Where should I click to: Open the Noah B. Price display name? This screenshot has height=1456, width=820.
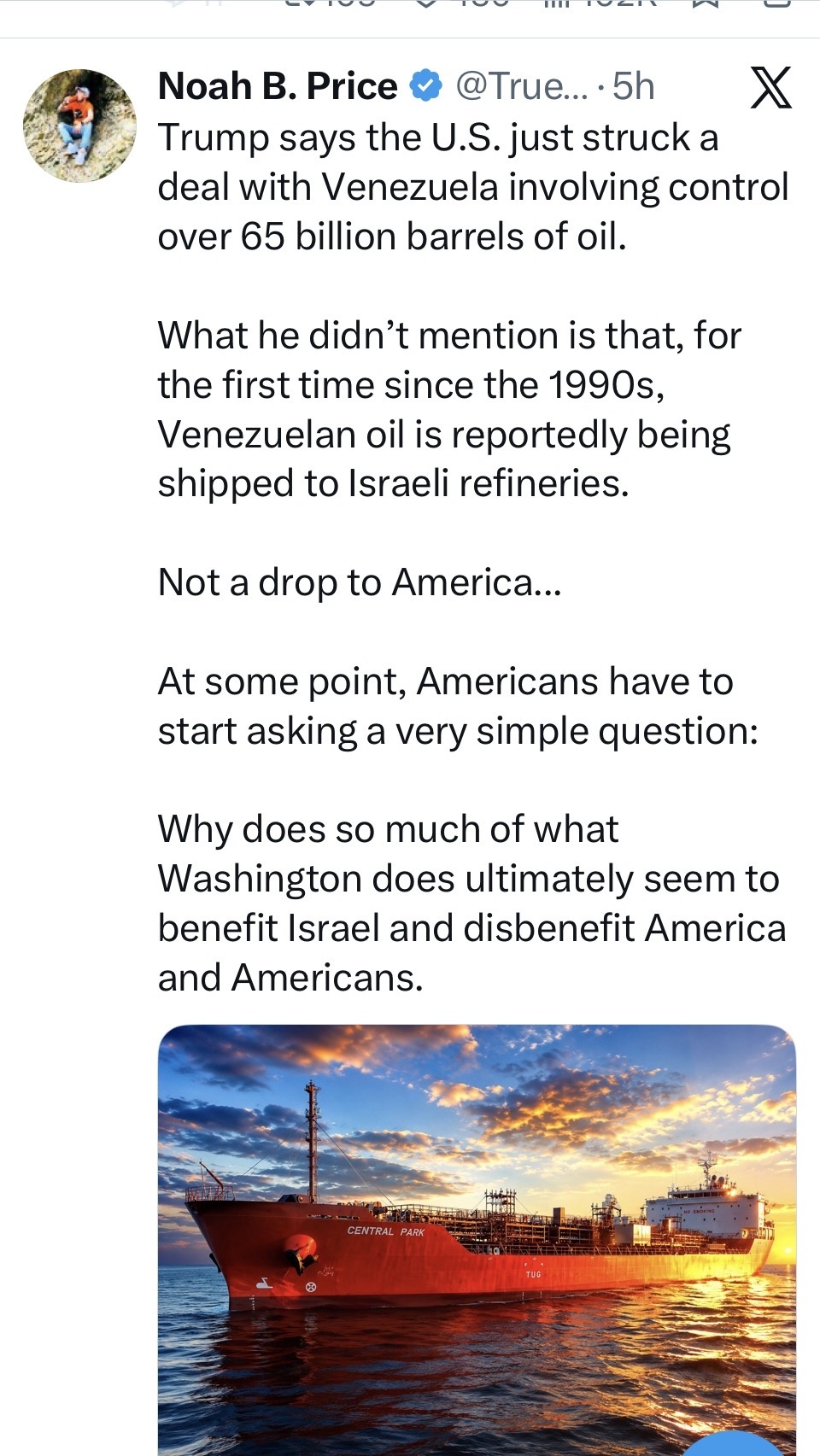tap(278, 86)
